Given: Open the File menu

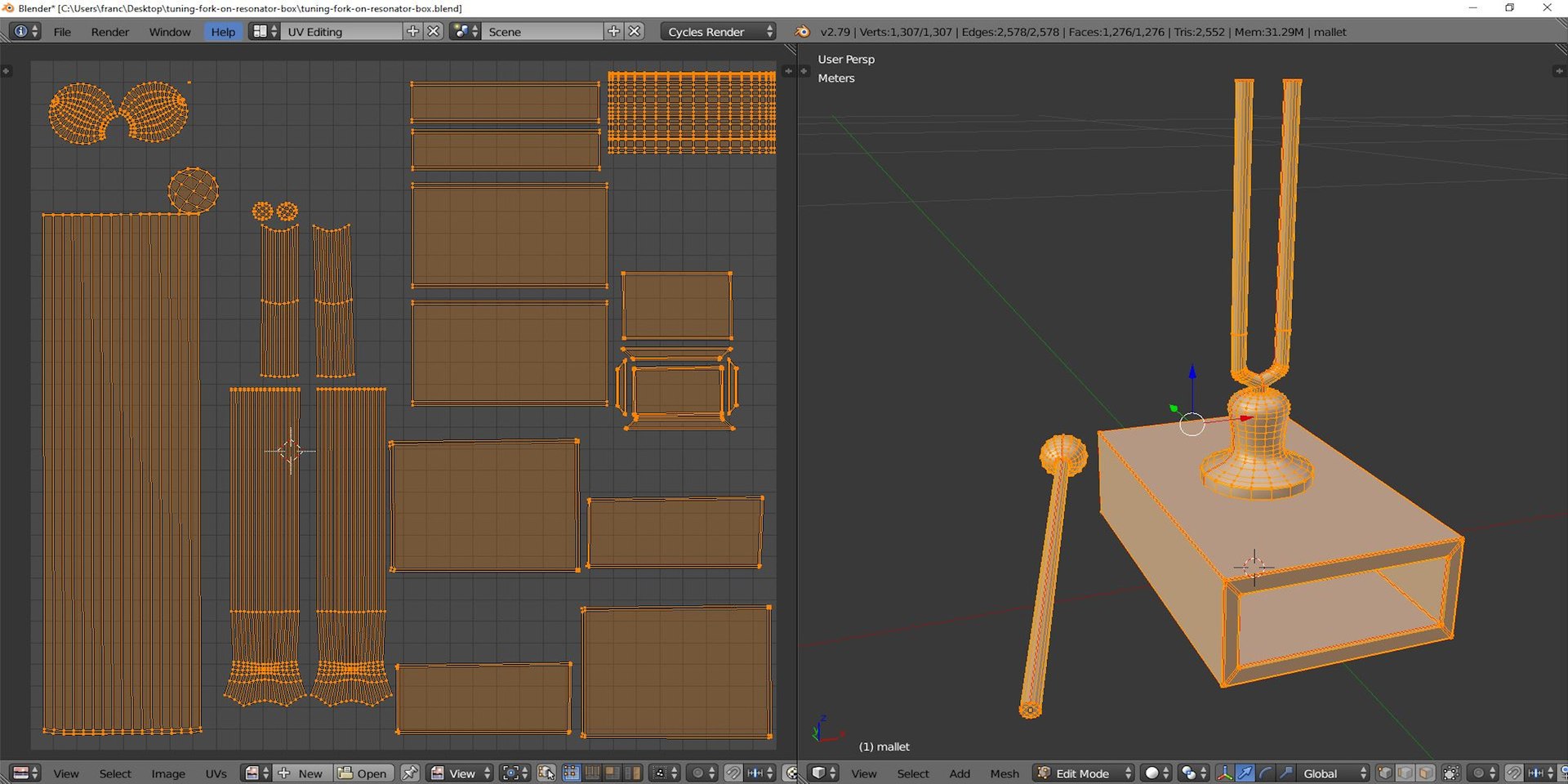Looking at the screenshot, I should click(x=62, y=32).
